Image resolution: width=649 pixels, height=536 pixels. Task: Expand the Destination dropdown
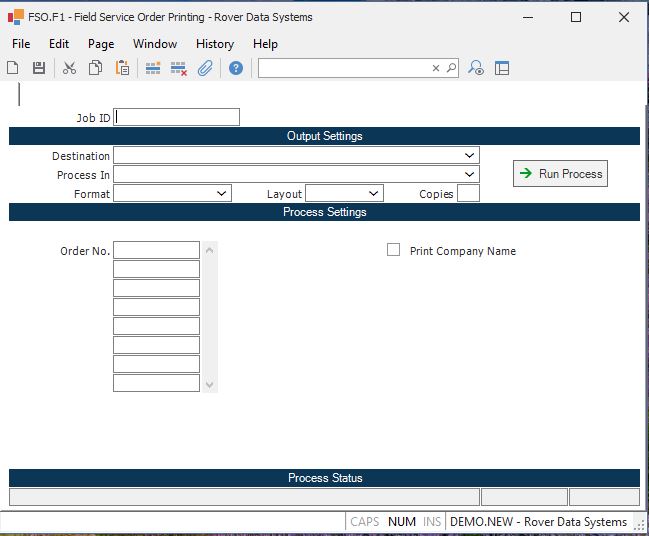(x=470, y=156)
